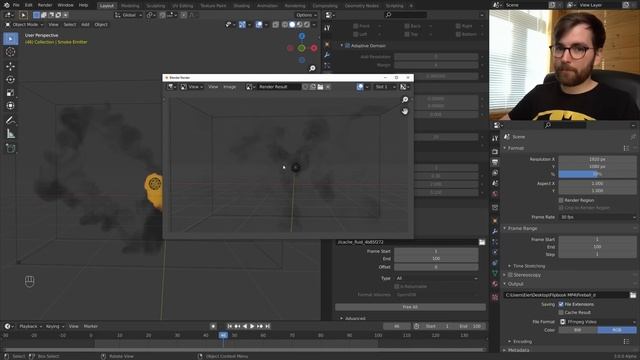This screenshot has height=360, width=640.
Task: Click the green Y axis gizmo ball
Action: [x=302, y=48]
